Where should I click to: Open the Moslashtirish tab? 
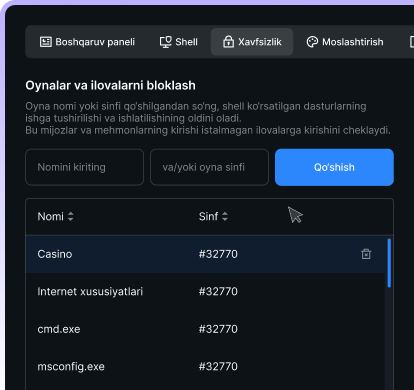pyautogui.click(x=345, y=42)
